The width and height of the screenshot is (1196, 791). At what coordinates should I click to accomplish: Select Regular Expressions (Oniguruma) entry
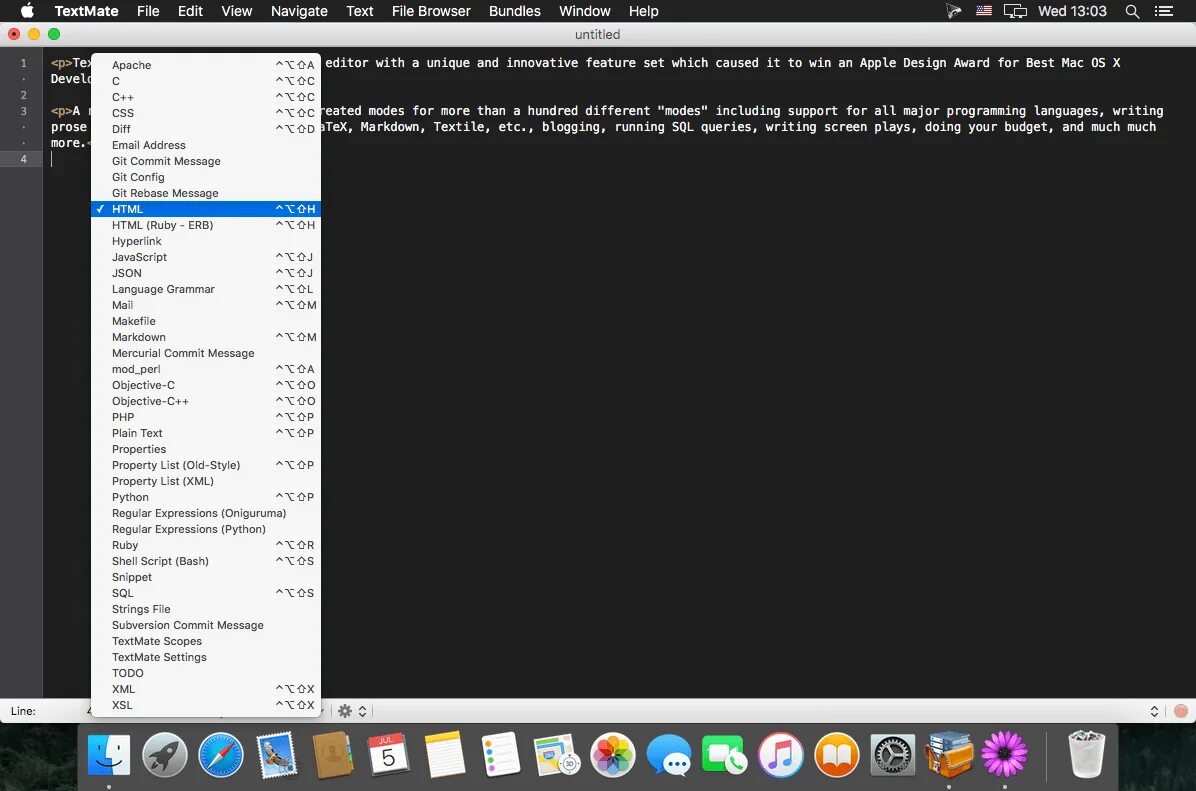click(x=206, y=513)
